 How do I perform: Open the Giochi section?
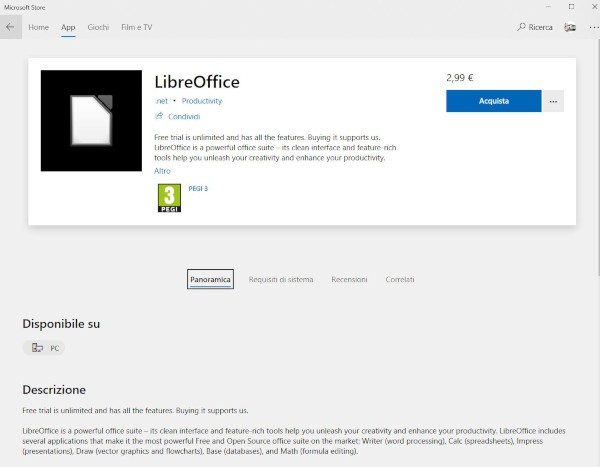click(x=98, y=27)
